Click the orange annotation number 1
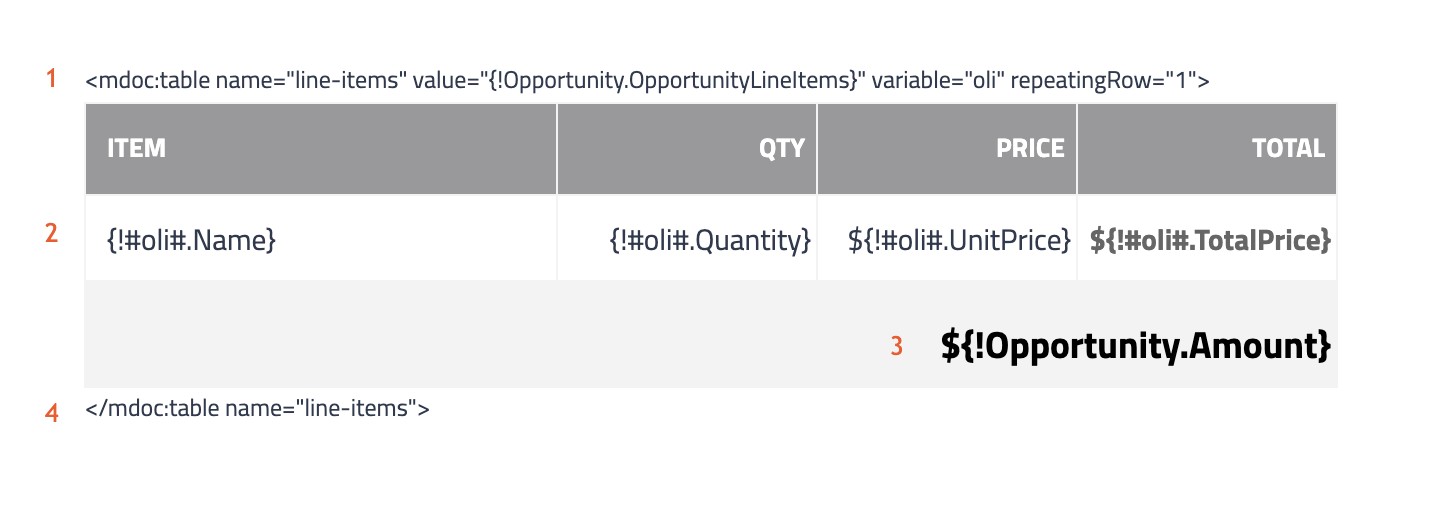This screenshot has height=508, width=1435. point(51,79)
